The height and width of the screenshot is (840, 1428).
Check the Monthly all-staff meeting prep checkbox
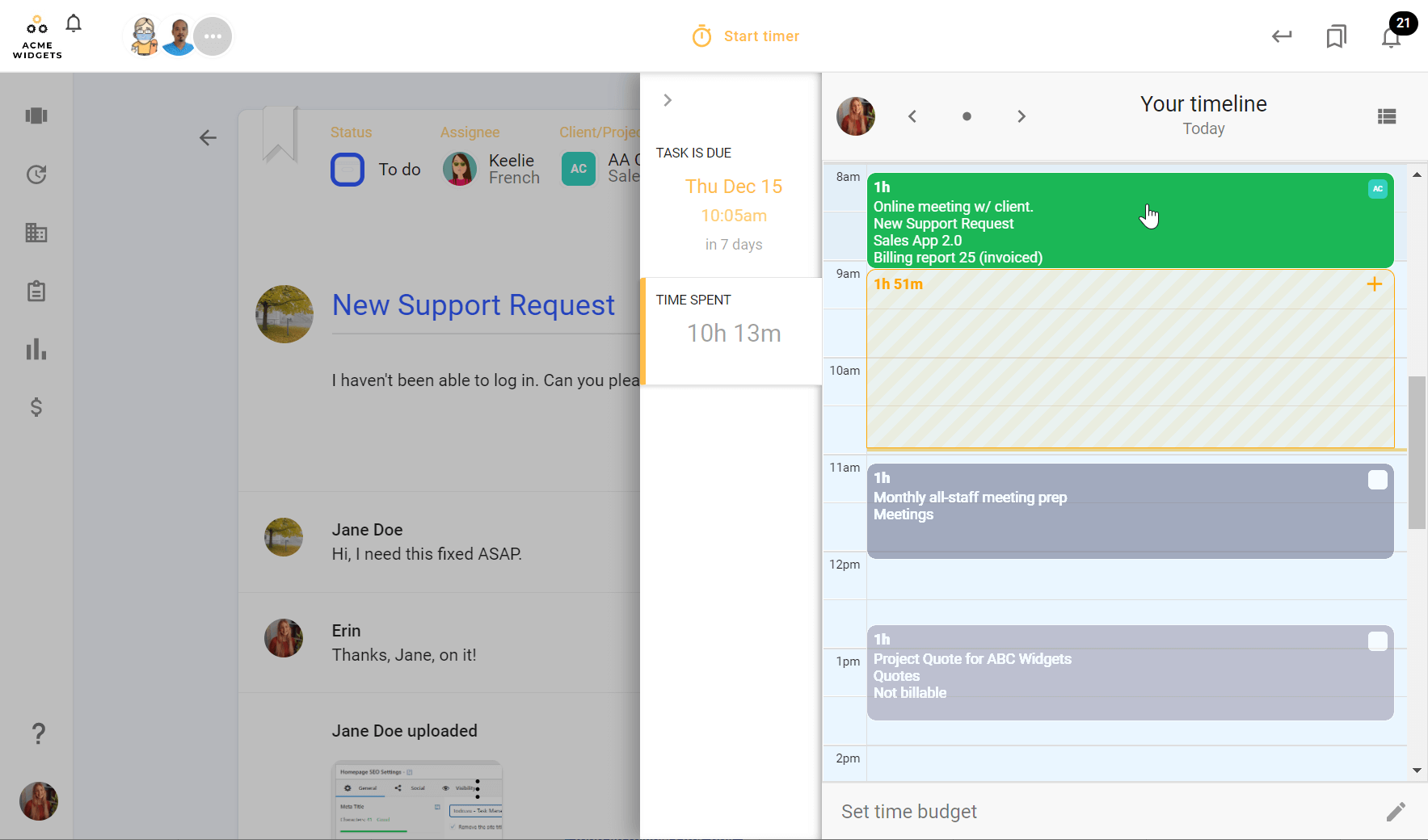pyautogui.click(x=1378, y=480)
